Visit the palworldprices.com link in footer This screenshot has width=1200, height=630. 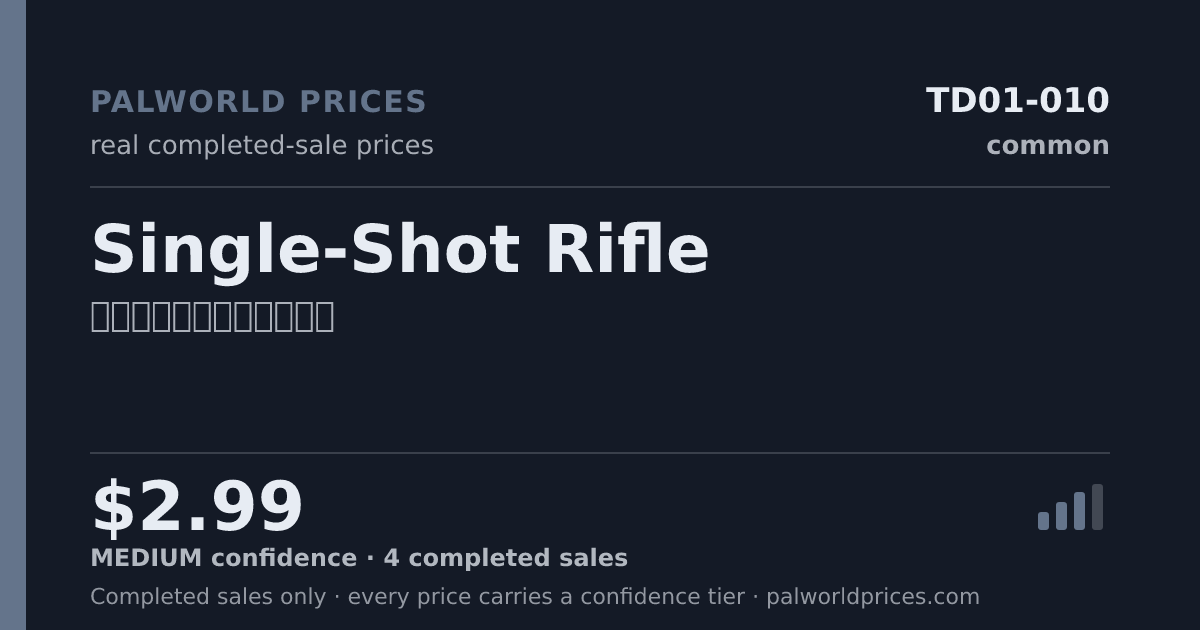pos(873,597)
